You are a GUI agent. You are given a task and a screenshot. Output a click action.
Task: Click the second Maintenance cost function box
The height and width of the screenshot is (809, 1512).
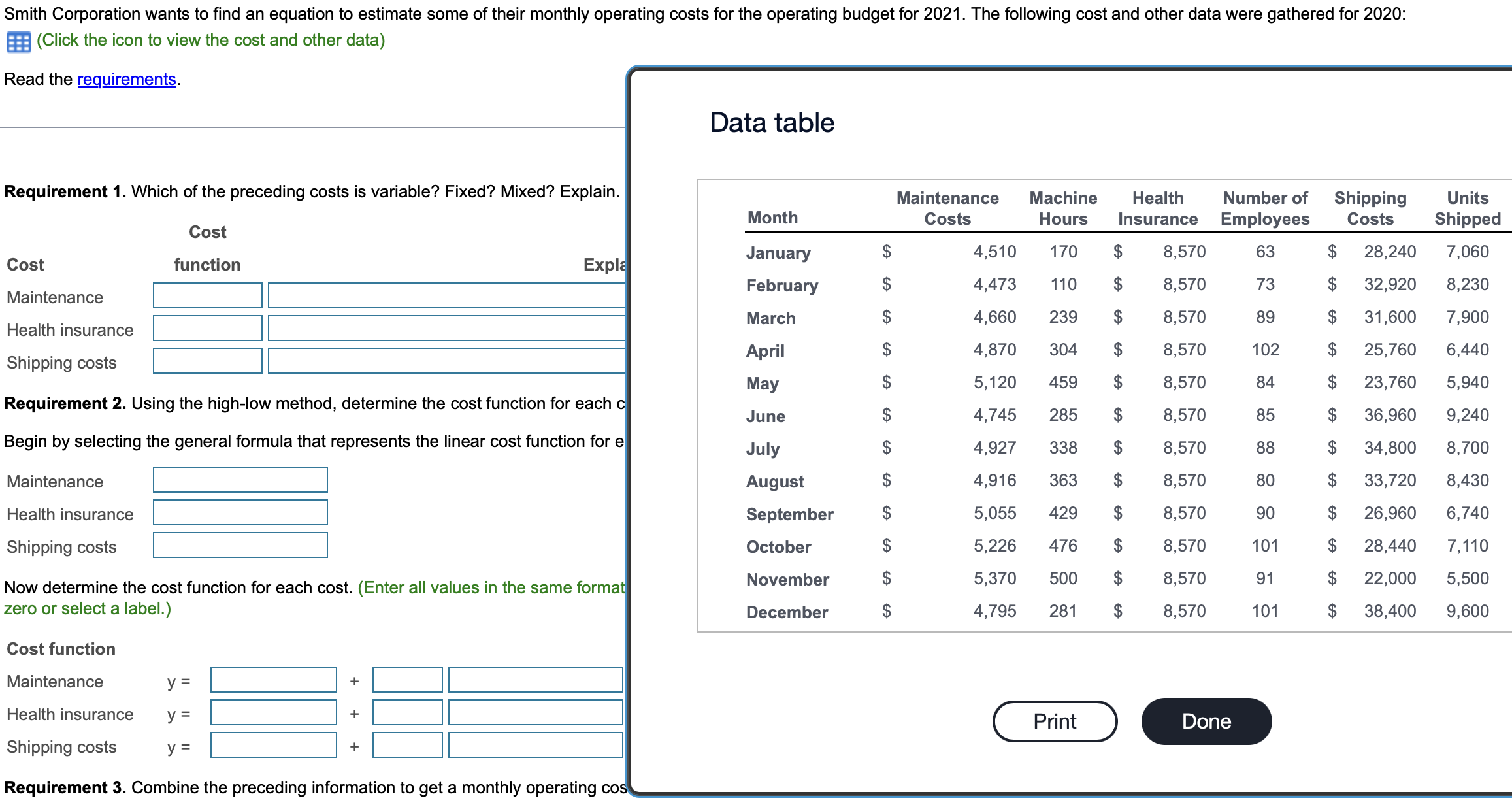406,680
